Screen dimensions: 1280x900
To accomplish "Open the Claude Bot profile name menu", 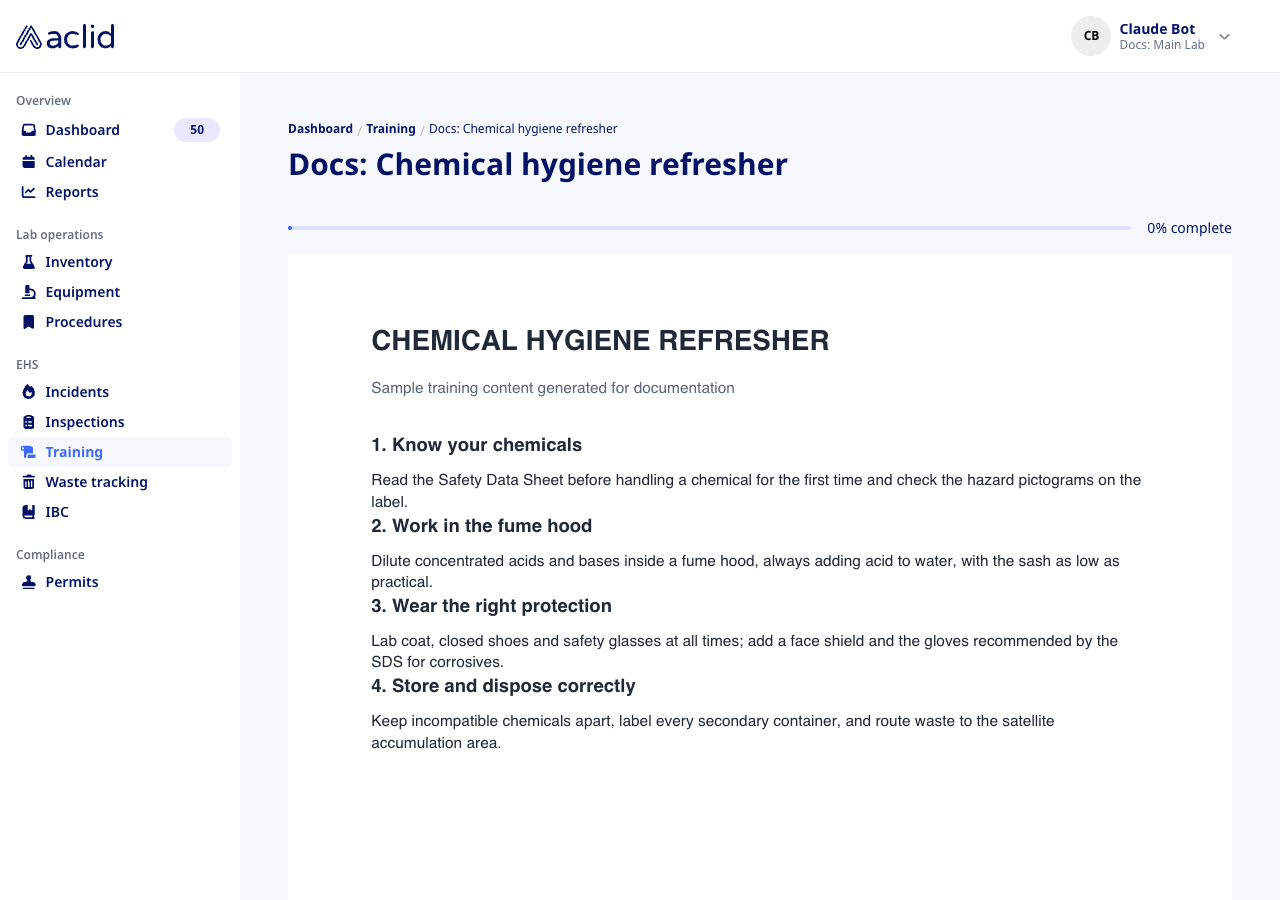I will pyautogui.click(x=1157, y=29).
